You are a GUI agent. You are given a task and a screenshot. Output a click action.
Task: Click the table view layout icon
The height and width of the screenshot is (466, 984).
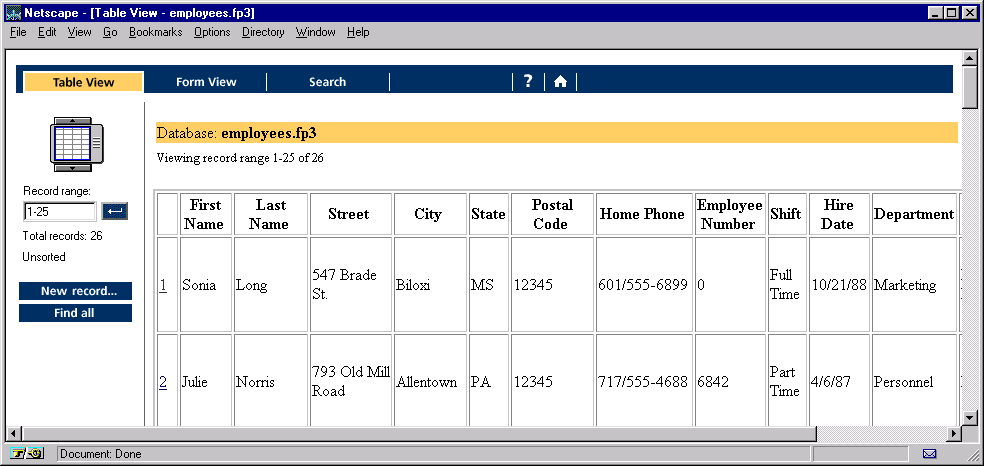click(x=77, y=144)
